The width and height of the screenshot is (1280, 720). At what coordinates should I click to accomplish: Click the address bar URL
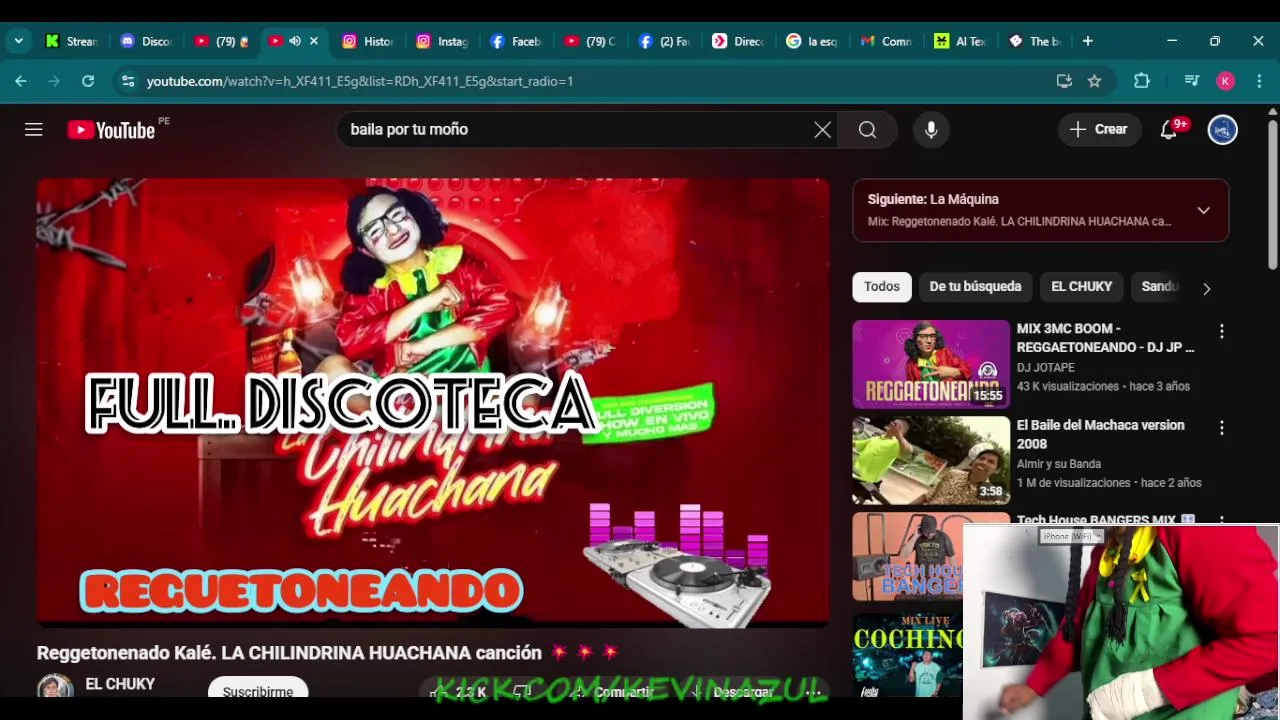tap(360, 81)
